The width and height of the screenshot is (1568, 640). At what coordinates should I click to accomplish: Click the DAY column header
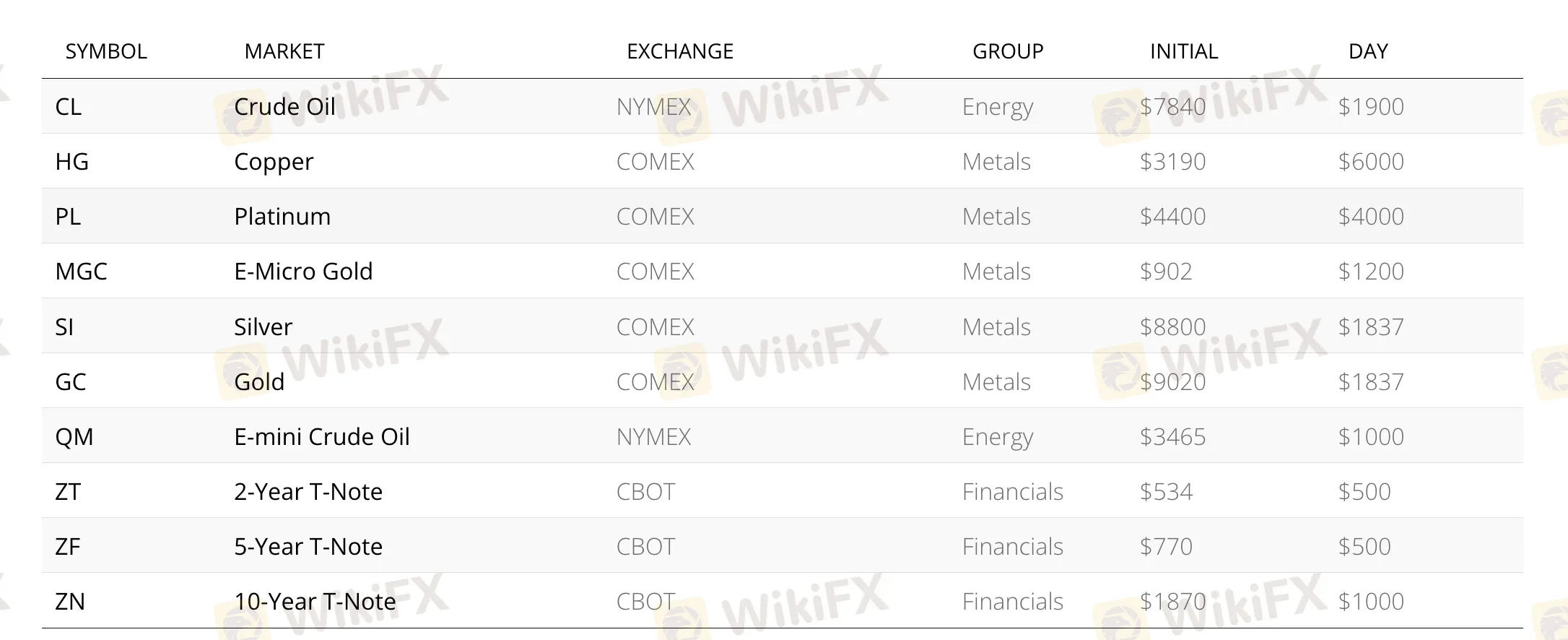click(x=1368, y=51)
